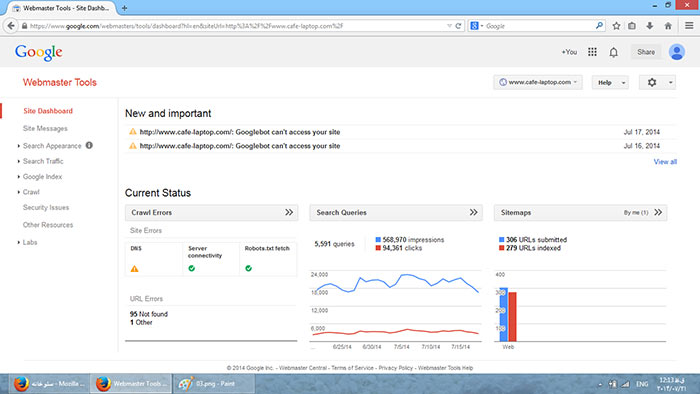
Task: Open the Crawl Errors double-arrow icon
Action: coord(289,212)
